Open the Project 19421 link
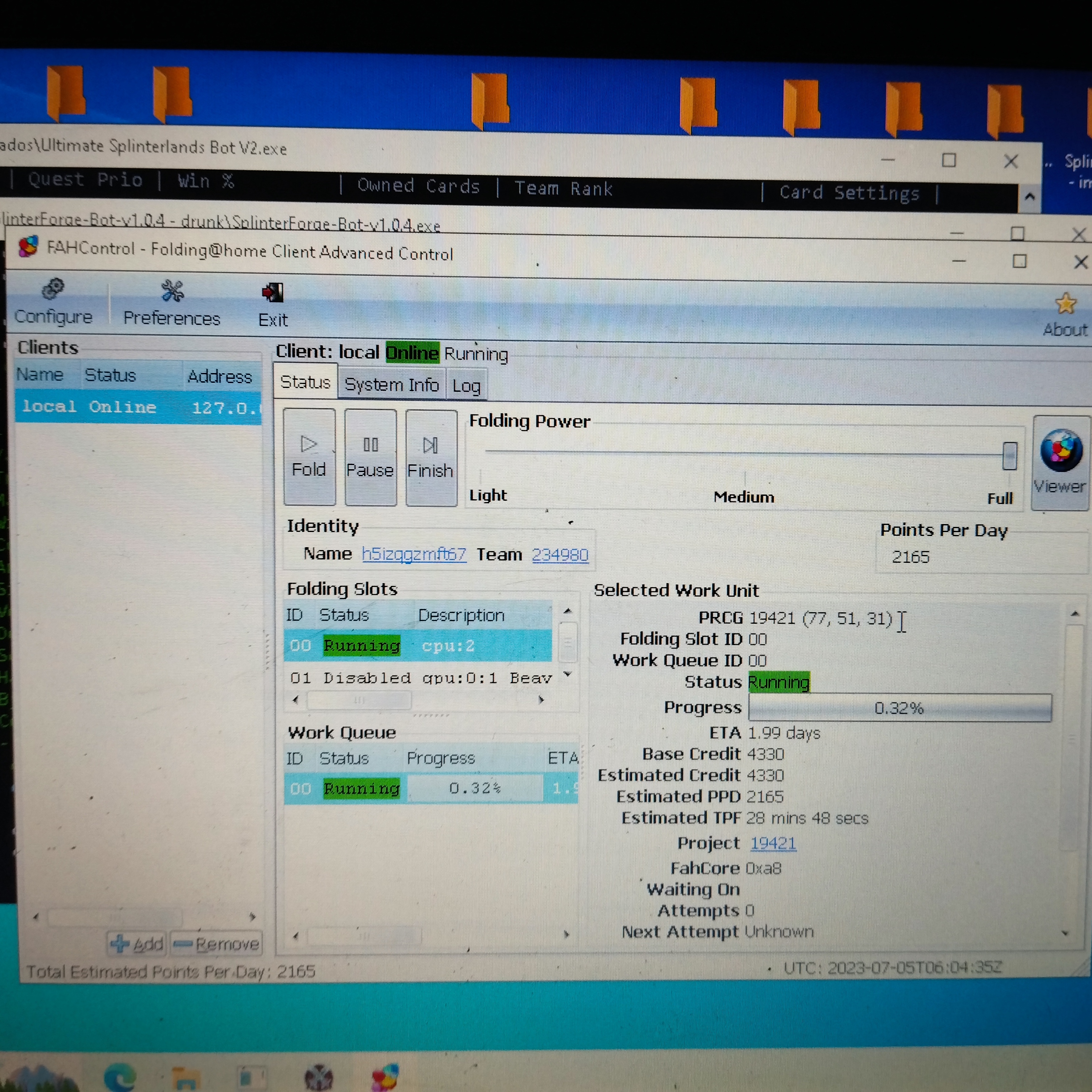This screenshot has width=1092, height=1092. (773, 843)
